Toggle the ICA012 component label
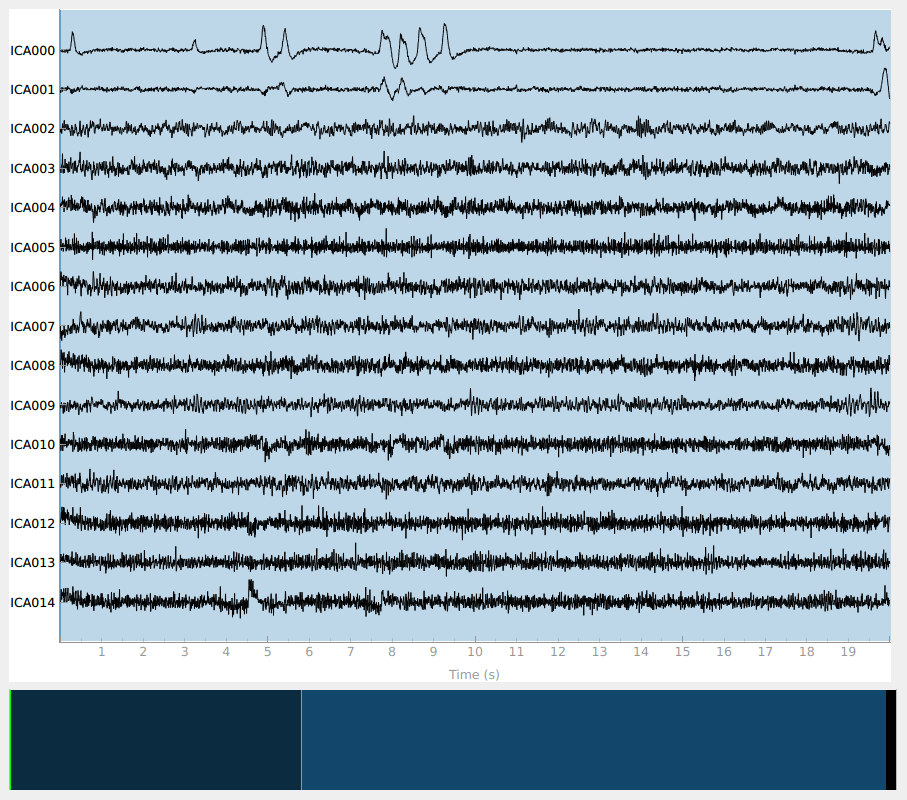Image resolution: width=907 pixels, height=800 pixels. pyautogui.click(x=32, y=524)
